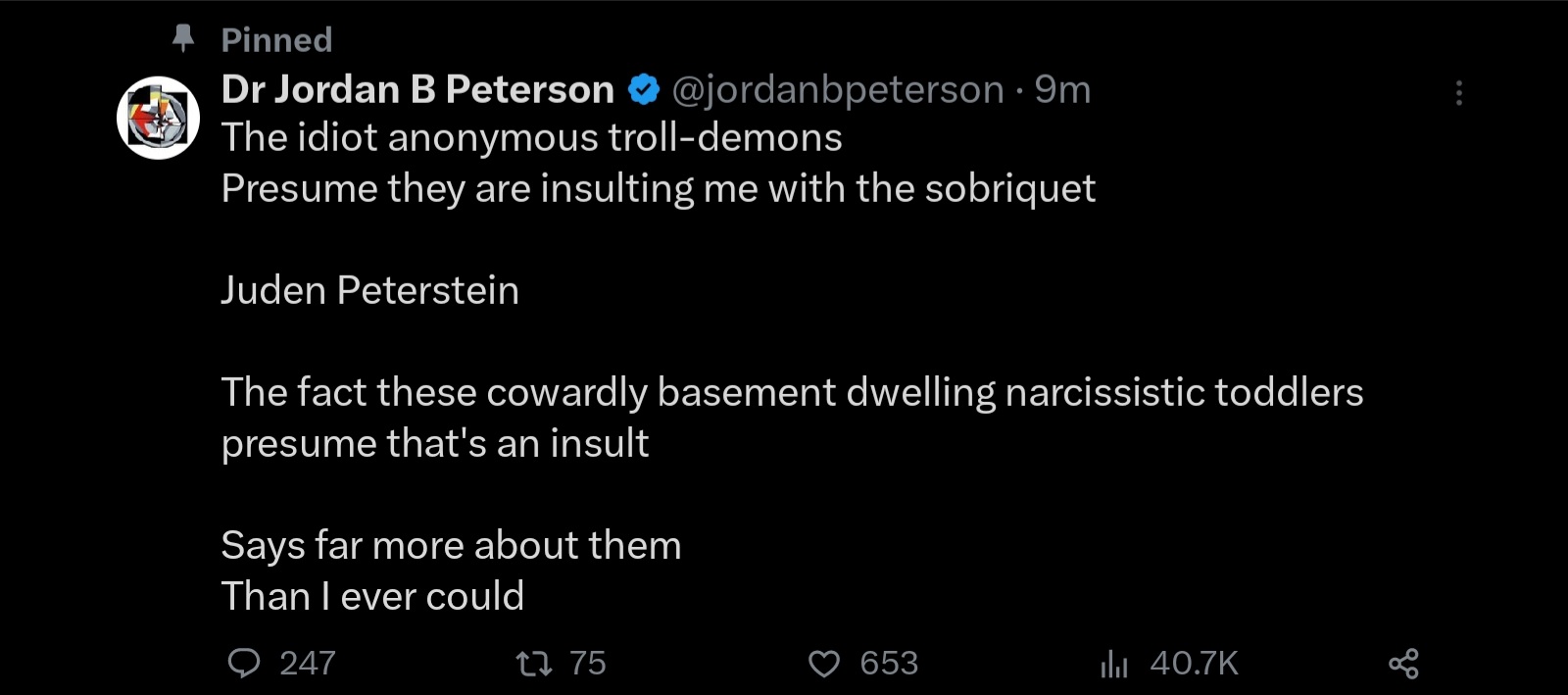Open the three-dot more options menu
The height and width of the screenshot is (695, 1568).
(1459, 93)
